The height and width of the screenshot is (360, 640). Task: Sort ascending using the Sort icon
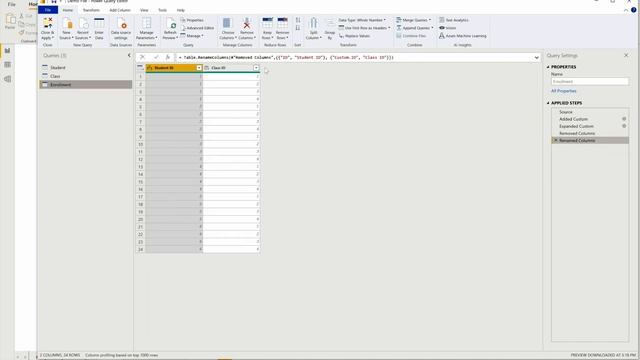tap(298, 20)
